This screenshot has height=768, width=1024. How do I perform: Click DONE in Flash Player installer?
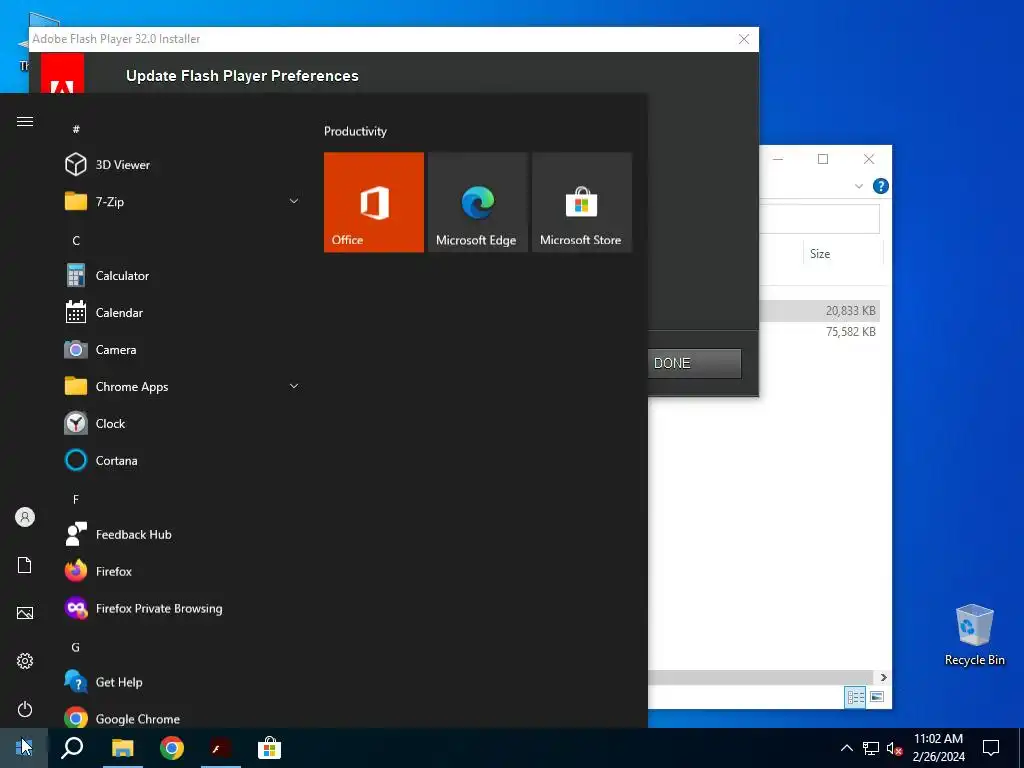tap(694, 363)
